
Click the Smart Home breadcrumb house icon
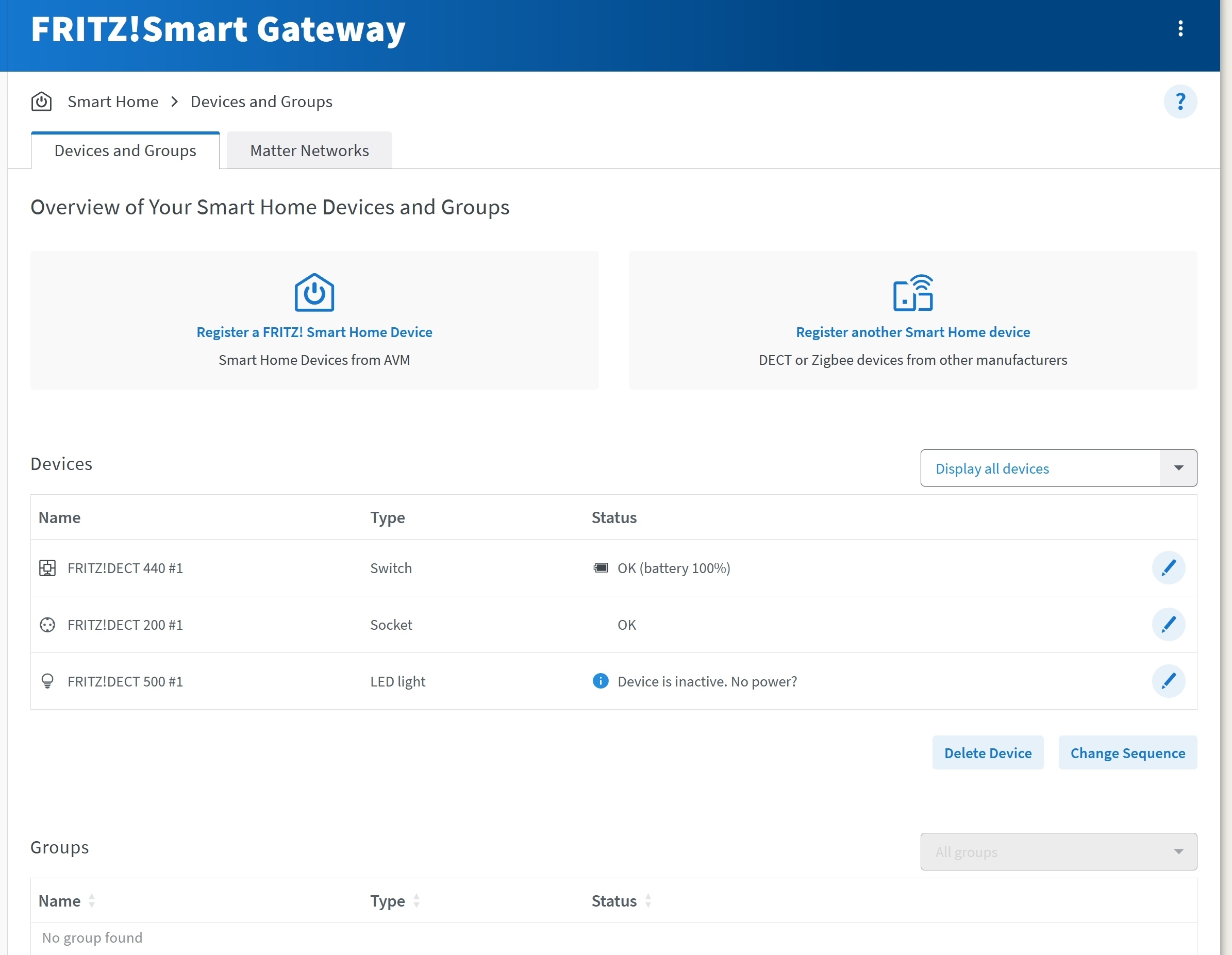click(x=41, y=102)
